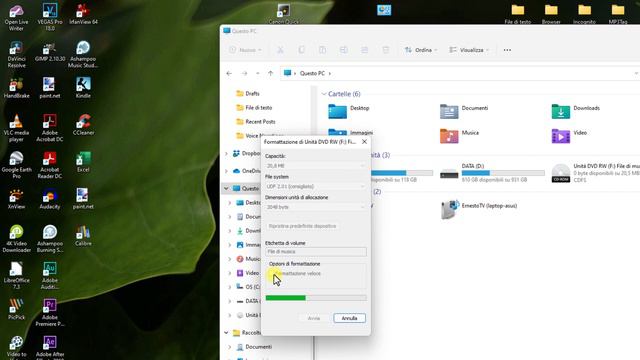
Task: Expand the OneDrive node in sidebar
Action: click(227, 171)
